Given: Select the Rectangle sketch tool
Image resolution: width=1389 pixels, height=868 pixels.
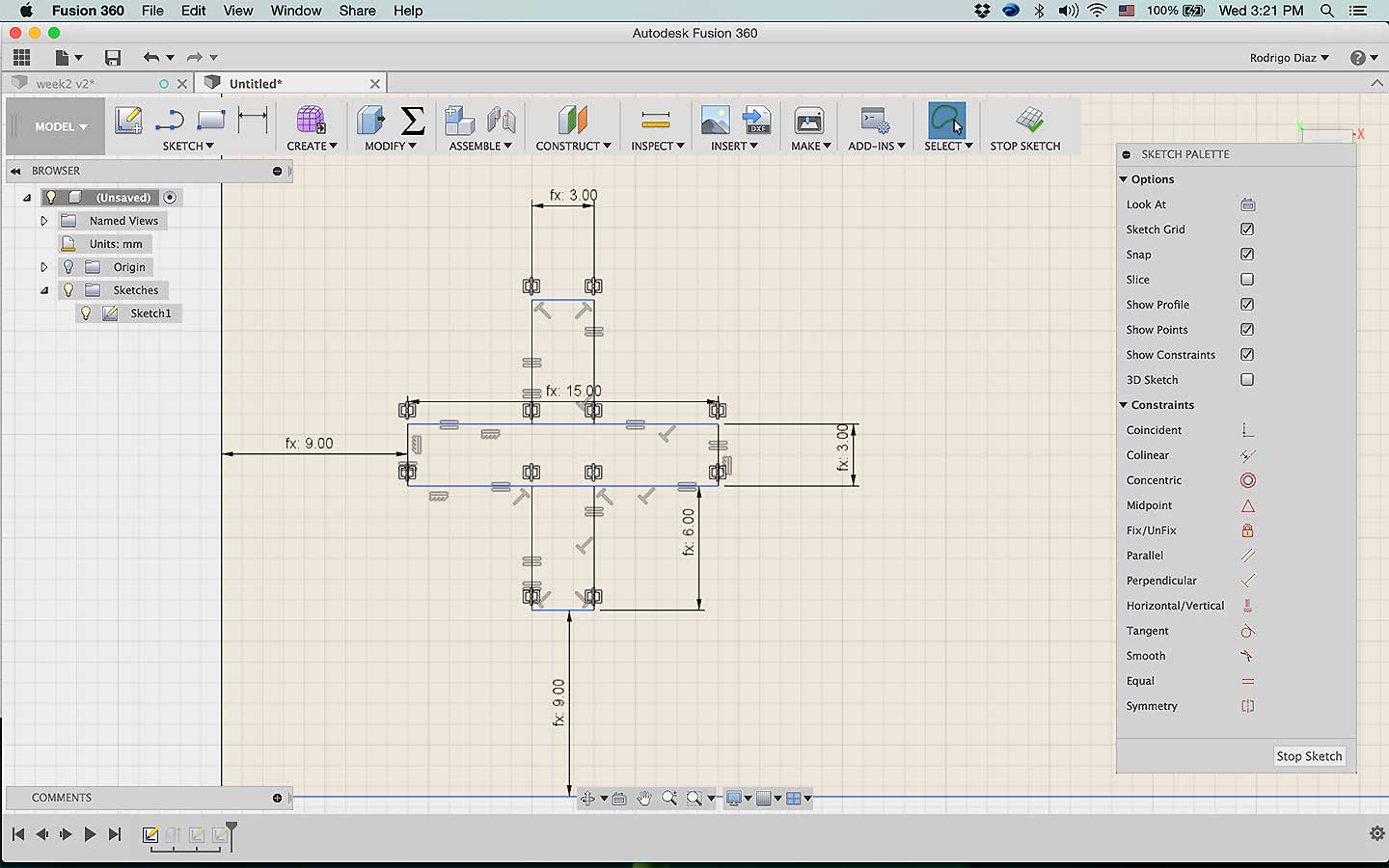Looking at the screenshot, I should coord(210,121).
